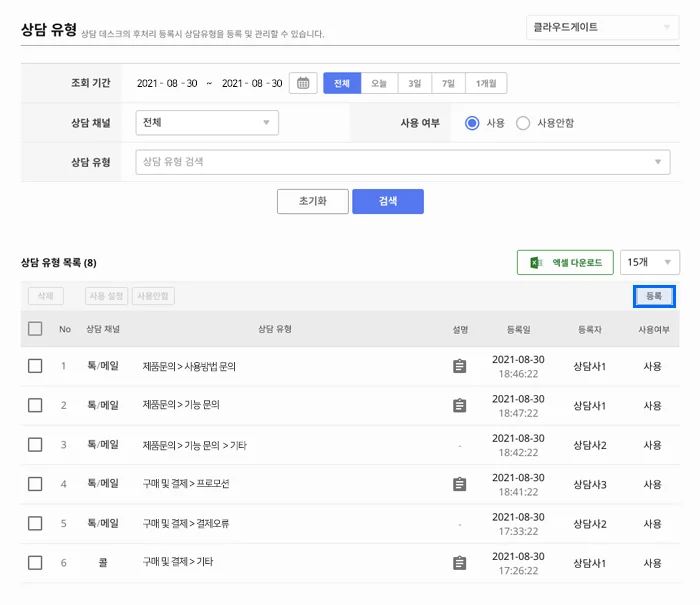Click the 제품문의 > 기능 문의 > 기타 cell
700x605 pixels.
(x=195, y=445)
